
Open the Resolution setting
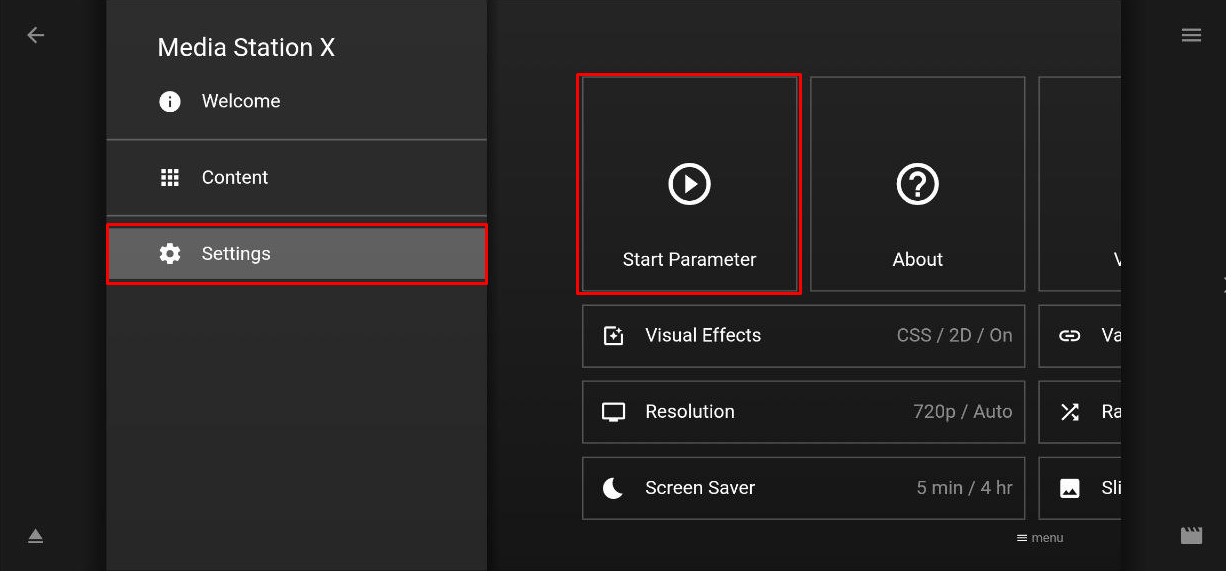pyautogui.click(x=803, y=412)
